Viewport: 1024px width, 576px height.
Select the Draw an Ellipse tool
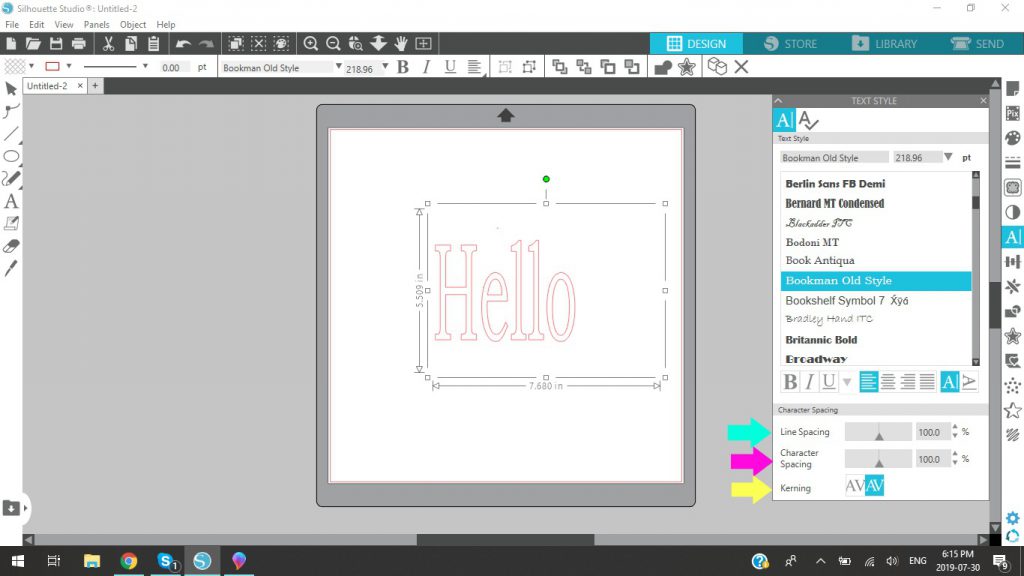(11, 156)
